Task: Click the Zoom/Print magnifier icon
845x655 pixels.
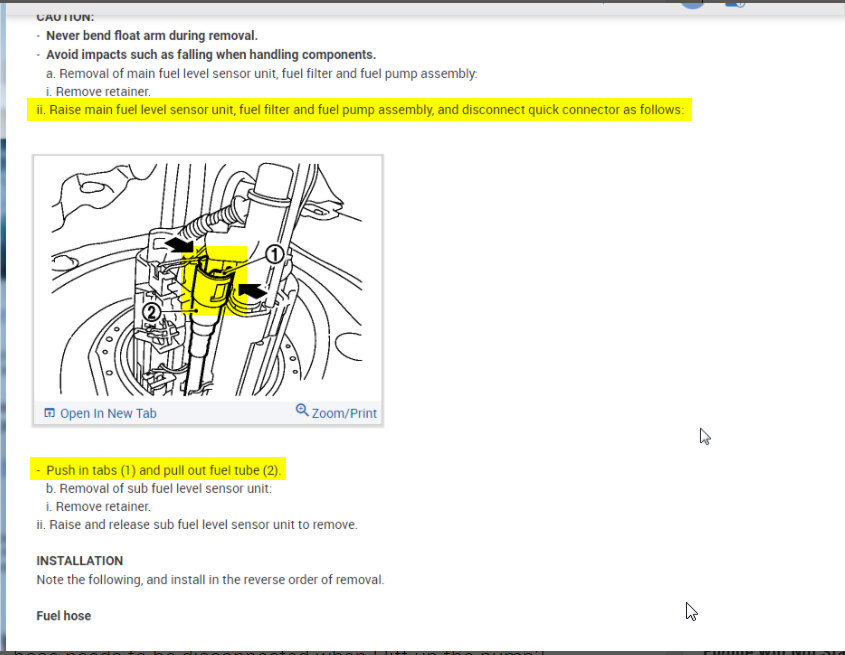Action: click(x=302, y=410)
